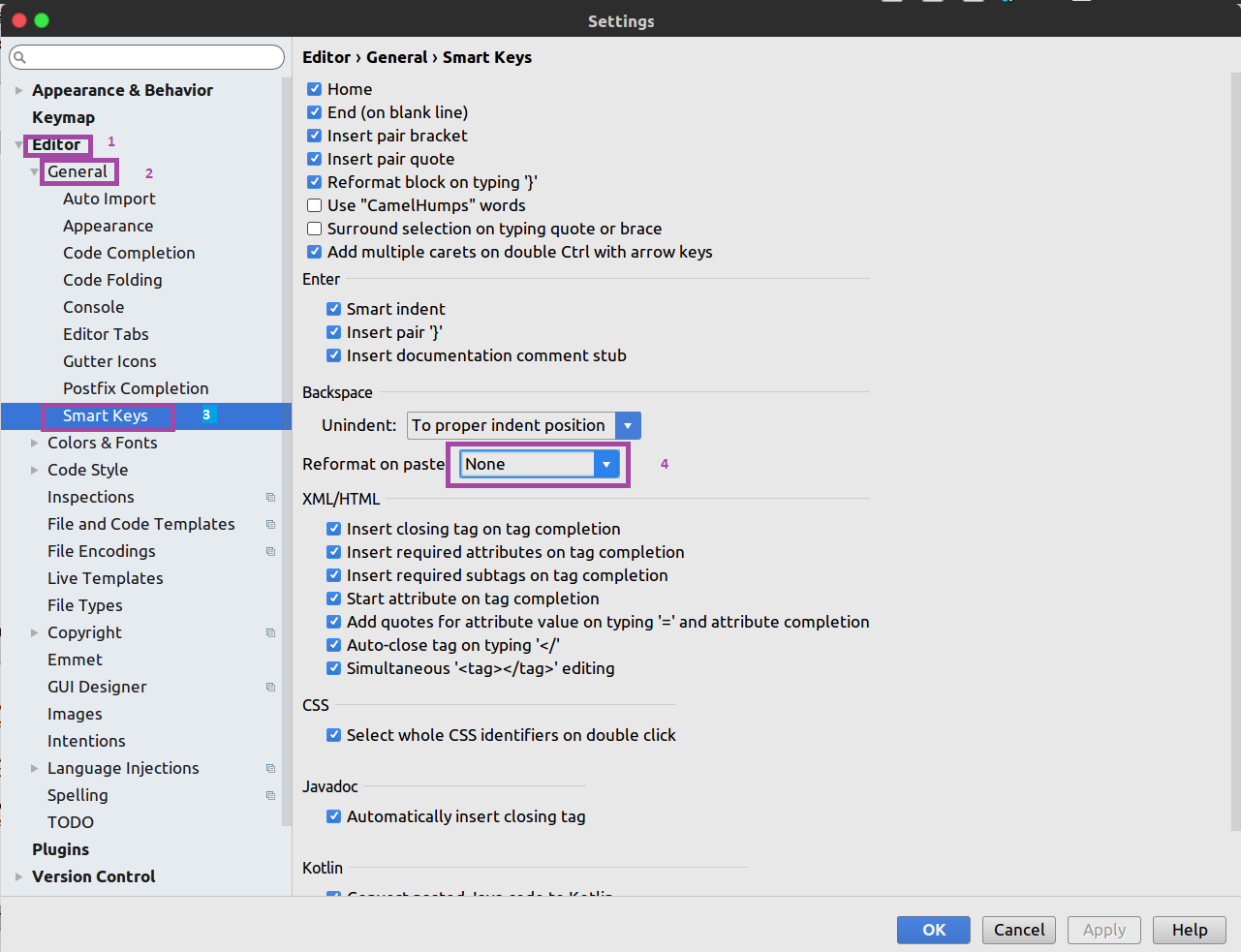Viewport: 1241px width, 952px height.
Task: Click the magnifier icon in the search field
Action: click(x=19, y=57)
